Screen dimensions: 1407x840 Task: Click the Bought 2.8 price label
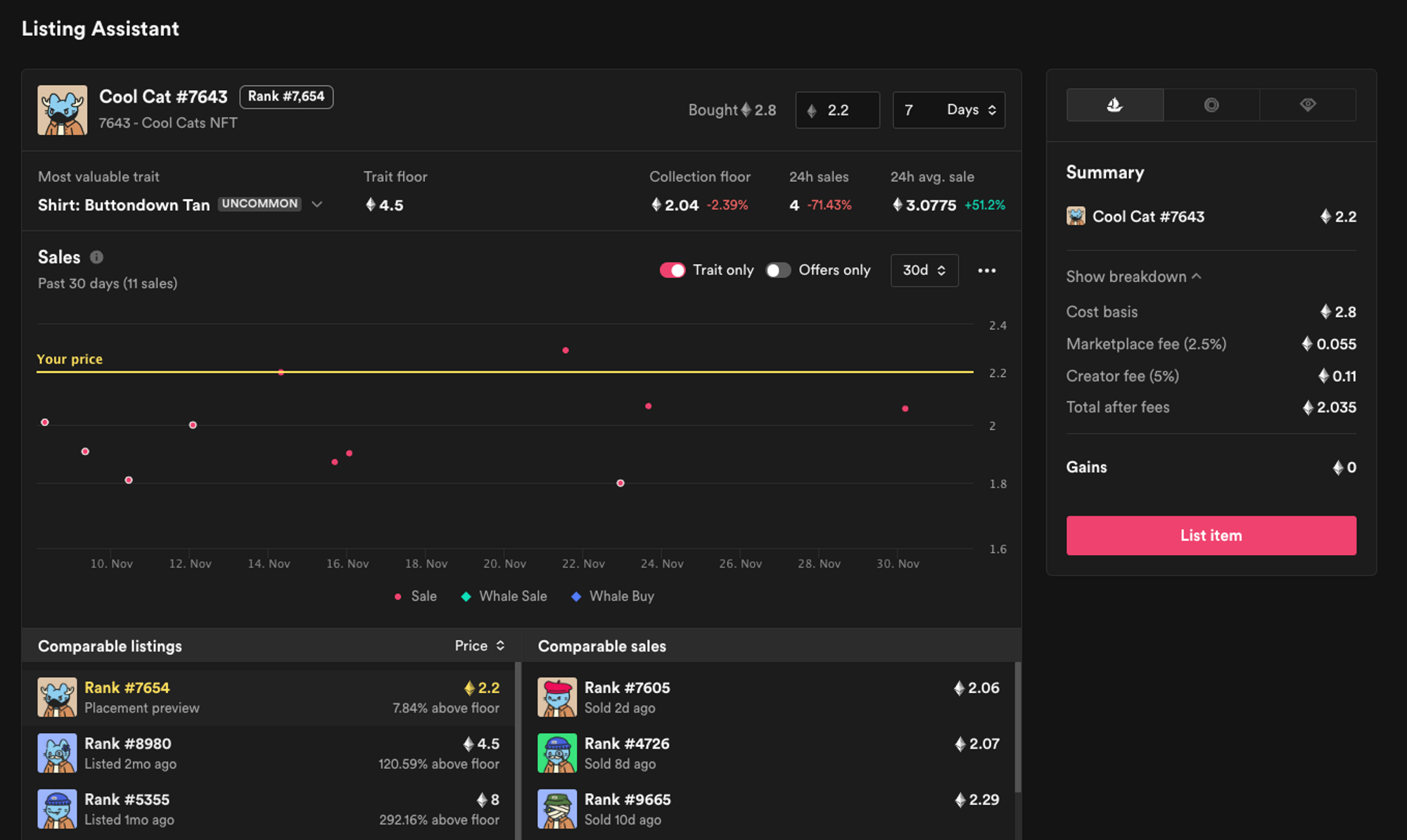tap(732, 110)
